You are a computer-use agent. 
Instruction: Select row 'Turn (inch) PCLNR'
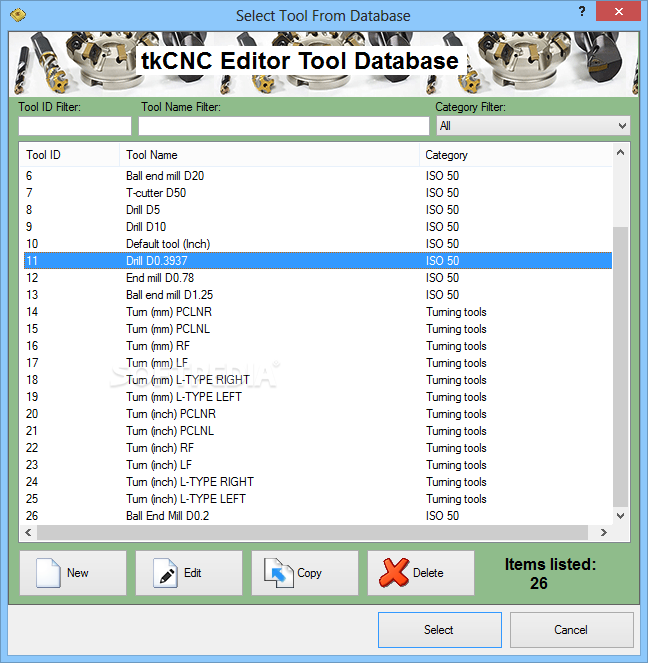tap(318, 414)
